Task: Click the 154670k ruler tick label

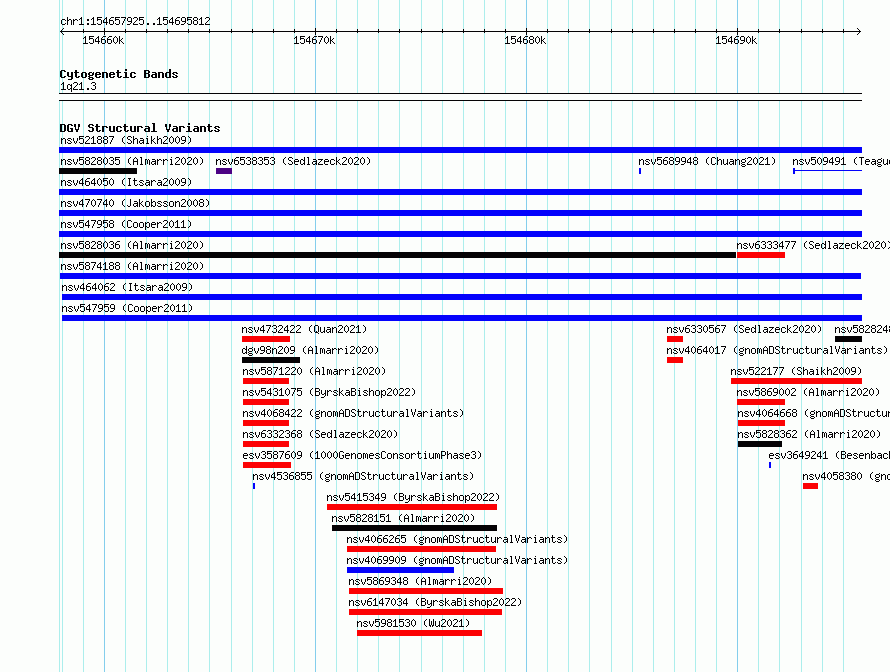Action: pos(314,40)
